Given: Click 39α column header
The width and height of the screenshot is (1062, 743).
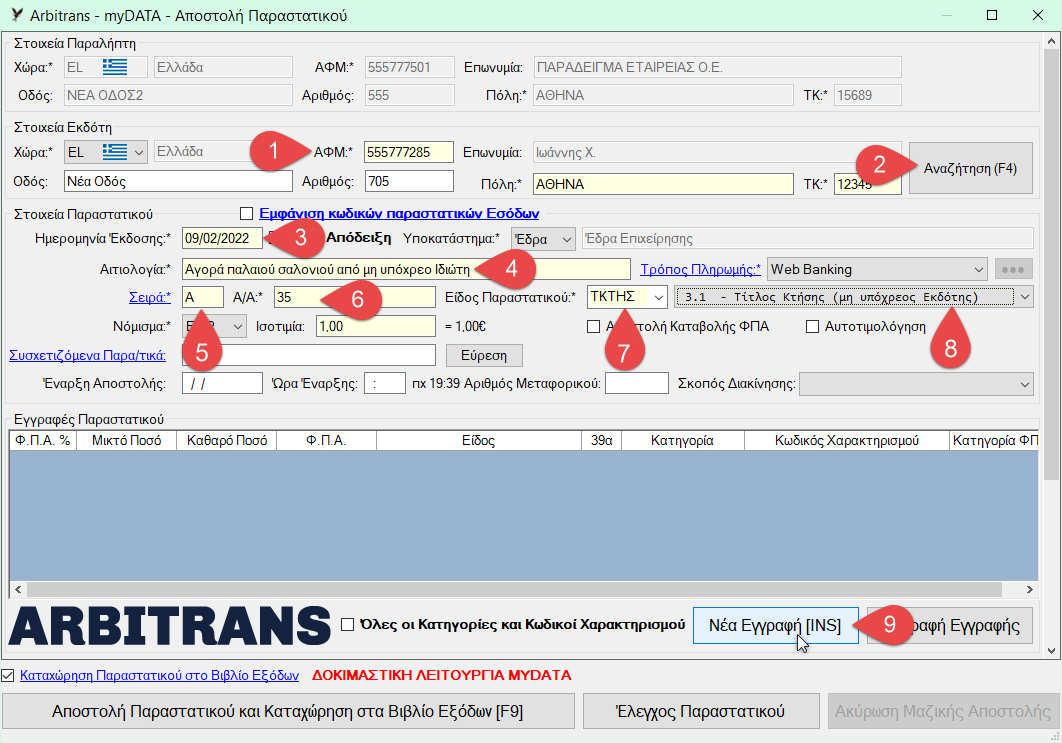Looking at the screenshot, I should click(601, 441).
